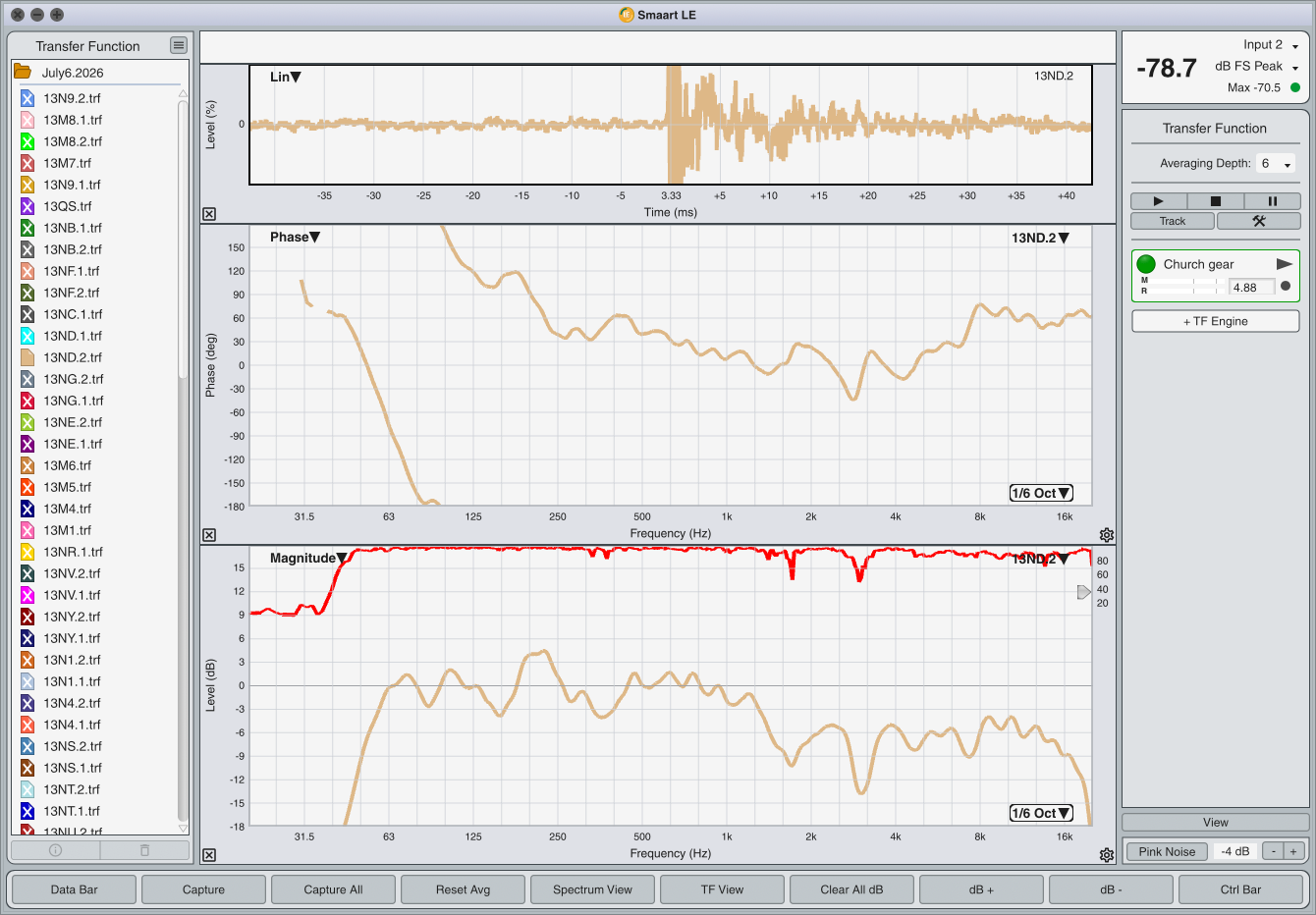Switch to Spectrum View
This screenshot has width=1316, height=915.
pos(592,889)
